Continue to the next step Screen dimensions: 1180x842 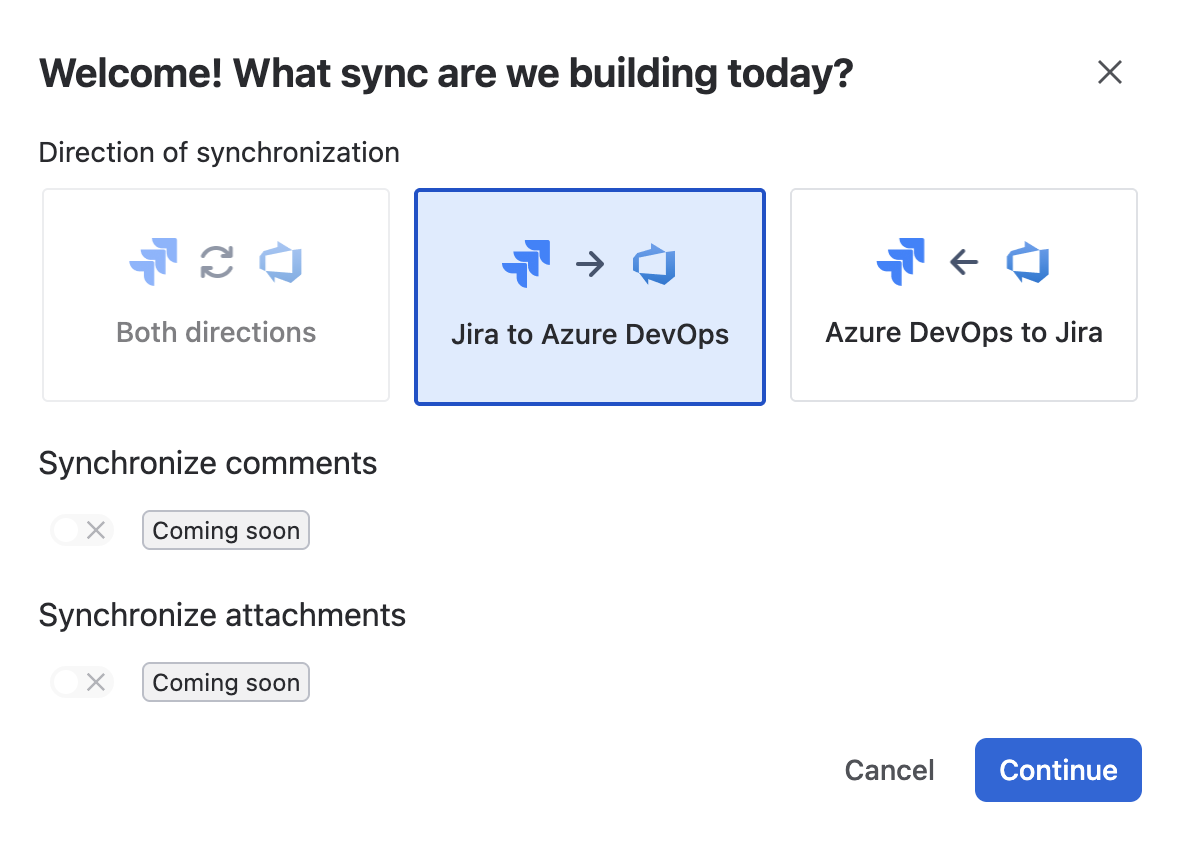[1058, 771]
